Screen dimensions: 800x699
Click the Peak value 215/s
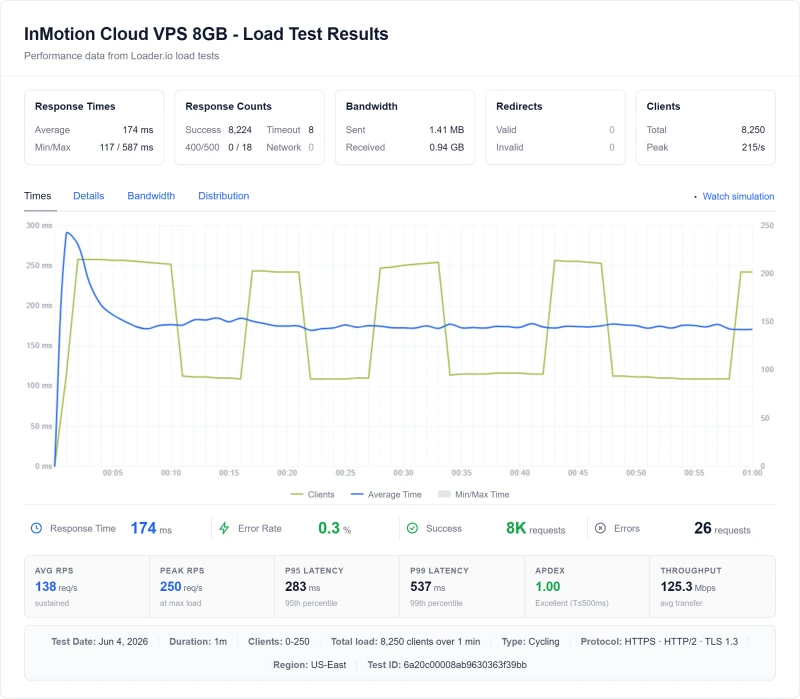point(753,147)
